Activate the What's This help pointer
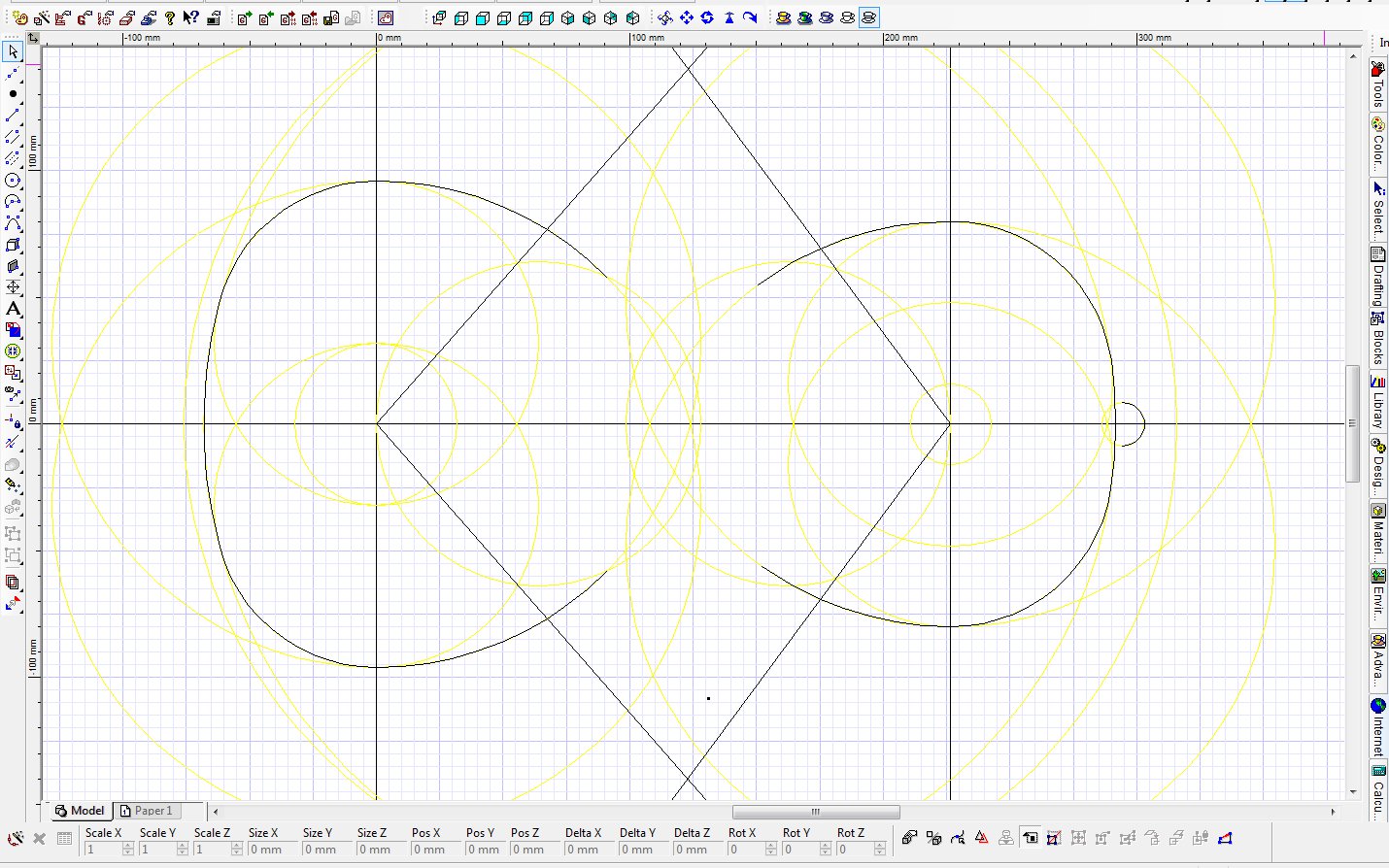This screenshot has width=1389, height=868. coord(191,17)
